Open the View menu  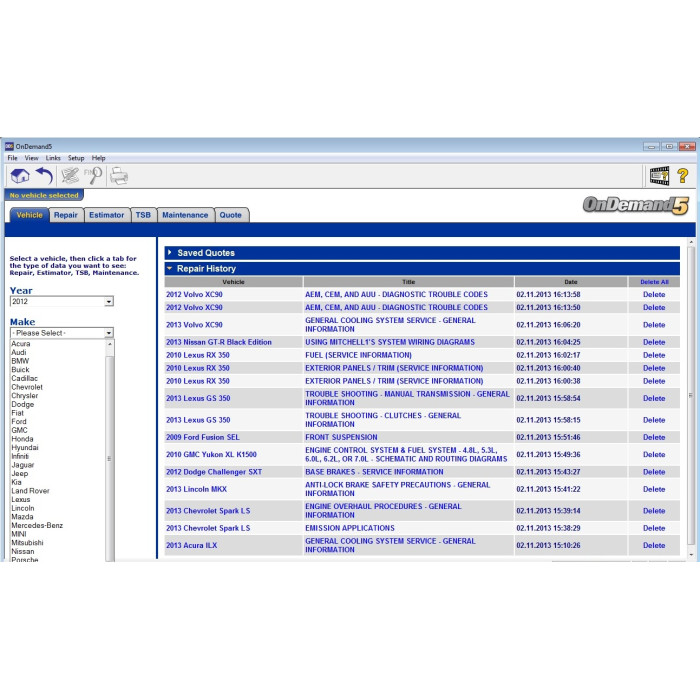pyautogui.click(x=31, y=158)
